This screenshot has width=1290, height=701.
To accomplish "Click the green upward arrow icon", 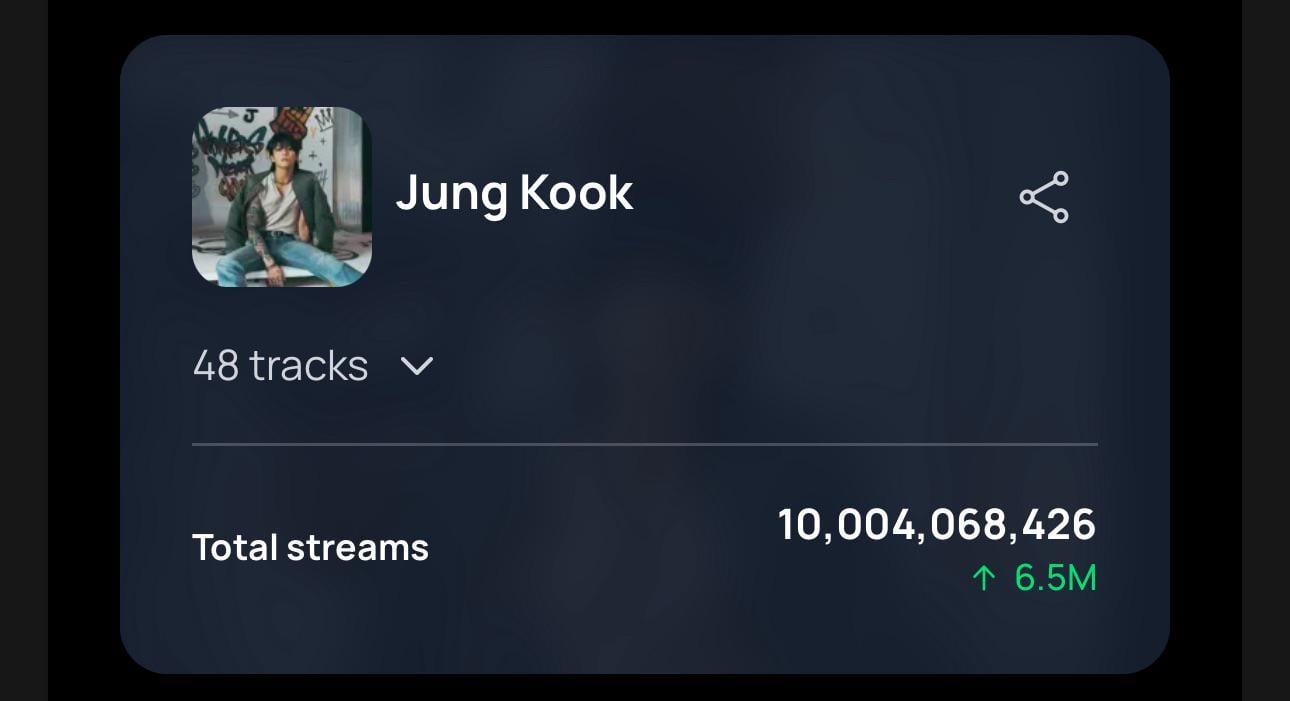I will (x=984, y=578).
